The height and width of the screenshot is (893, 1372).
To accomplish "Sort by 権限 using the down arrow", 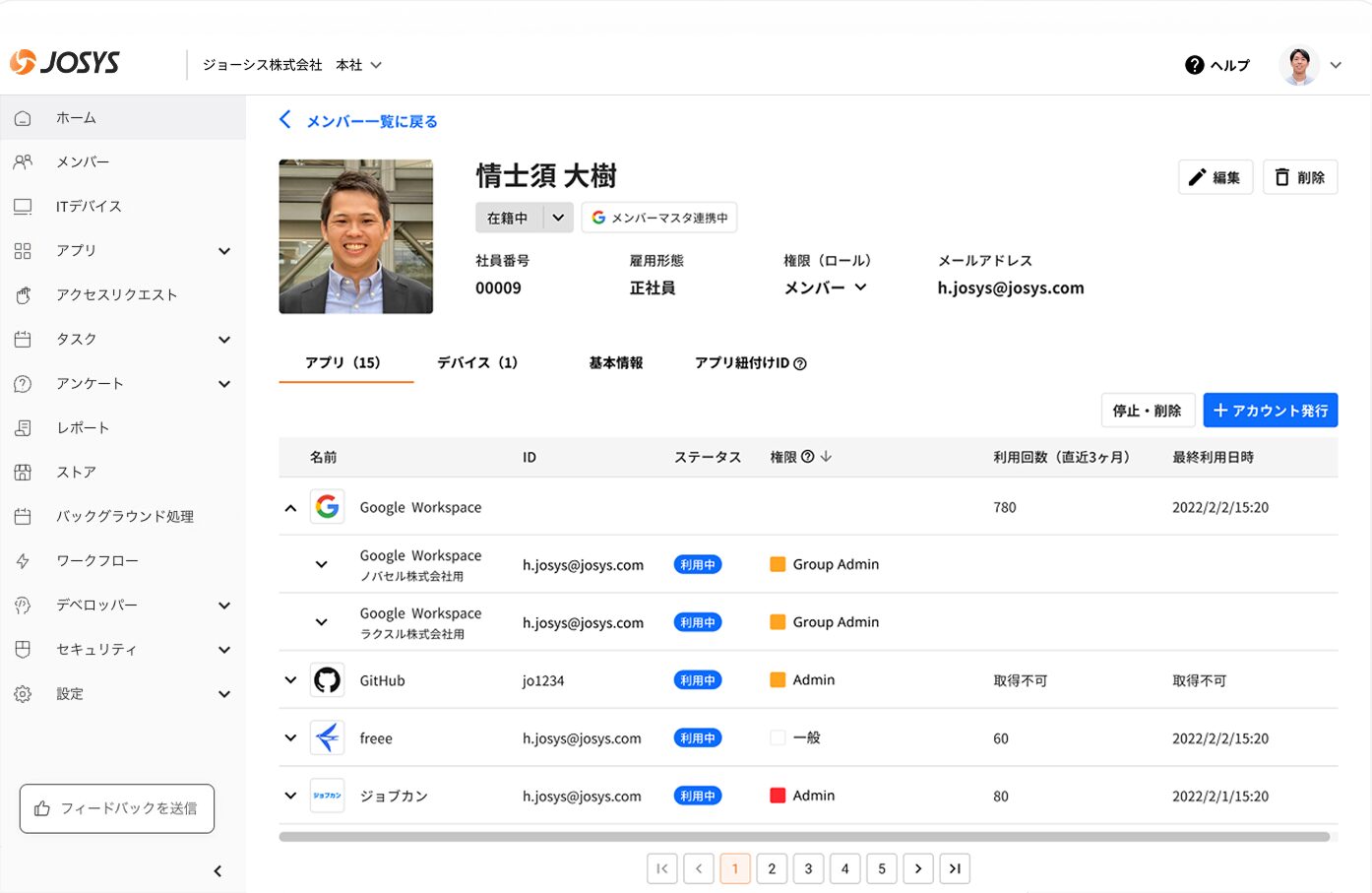I will pyautogui.click(x=826, y=457).
